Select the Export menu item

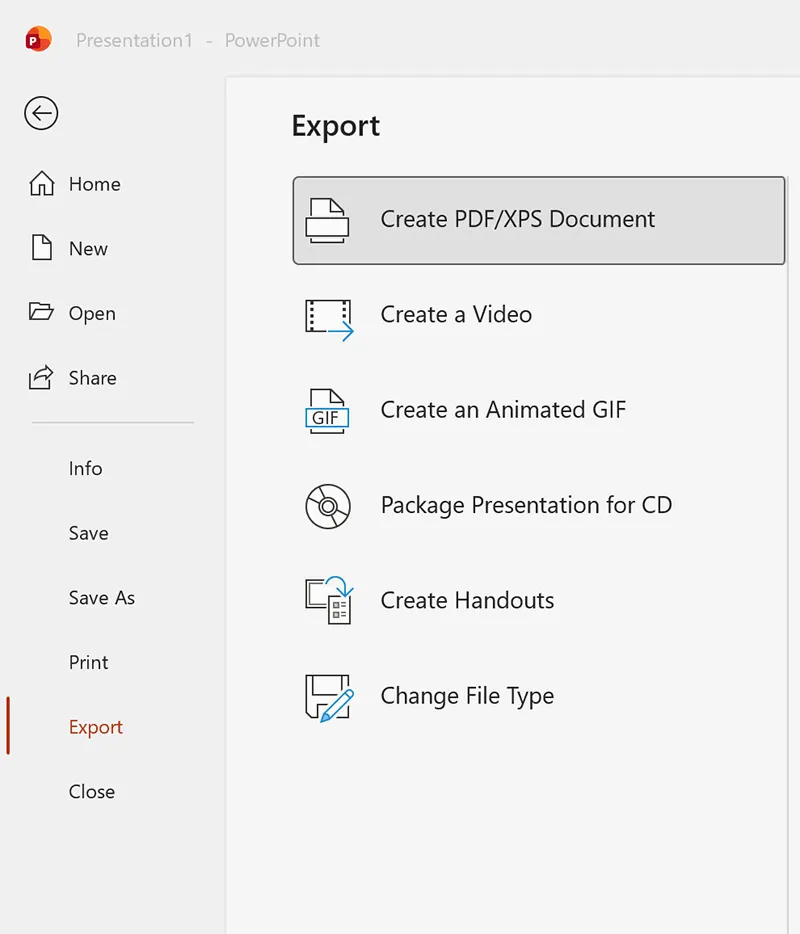[x=95, y=727]
